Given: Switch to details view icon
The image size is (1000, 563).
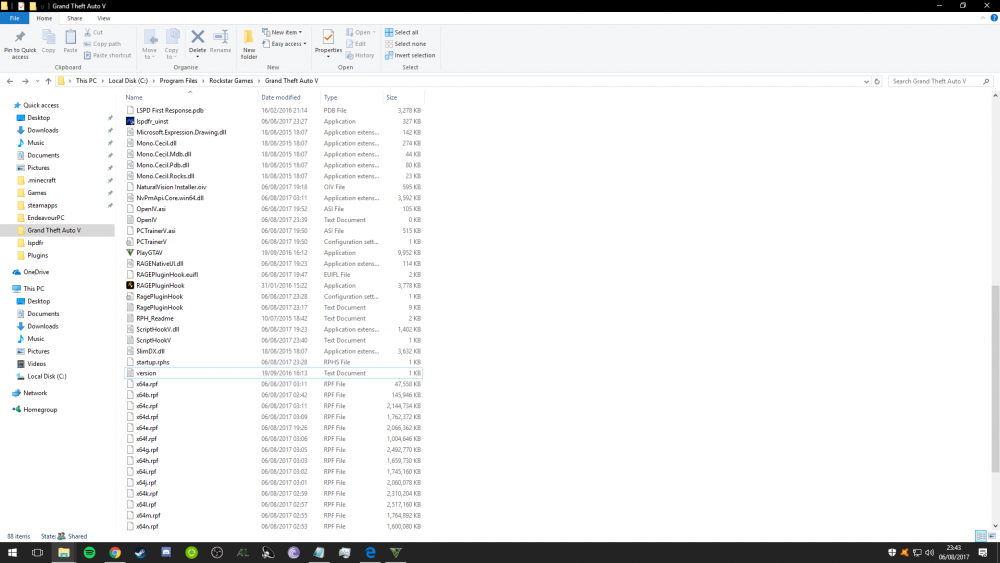Looking at the screenshot, I should coord(981,536).
